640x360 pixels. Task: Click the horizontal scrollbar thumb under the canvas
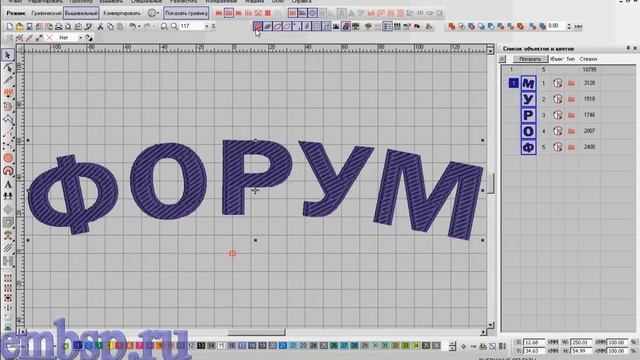coord(256,332)
